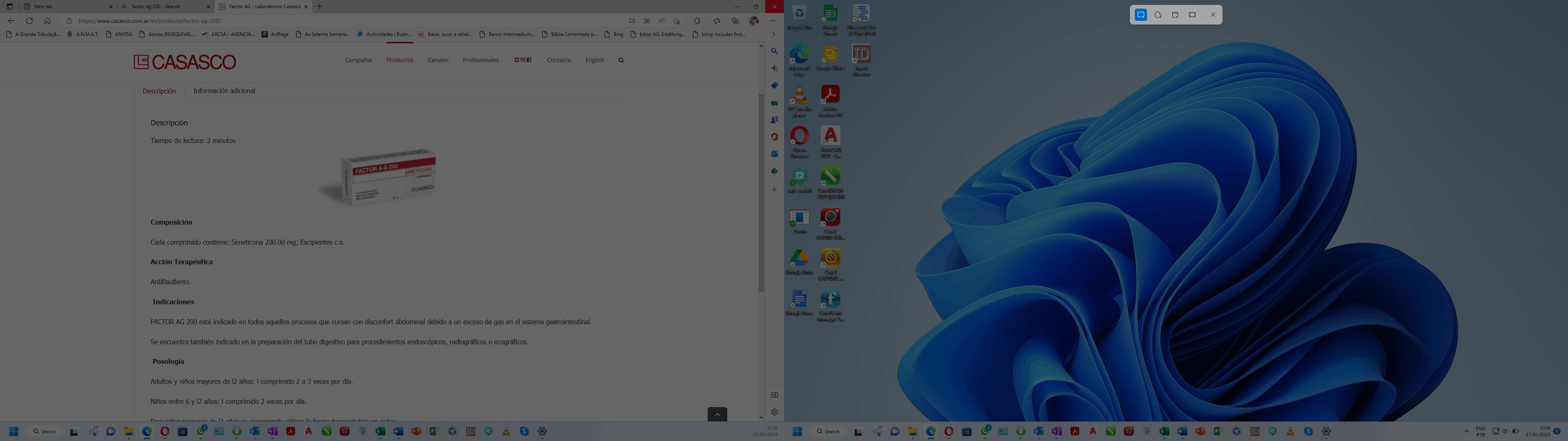
Task: Open Recycle Bin desktop icon
Action: (x=799, y=17)
